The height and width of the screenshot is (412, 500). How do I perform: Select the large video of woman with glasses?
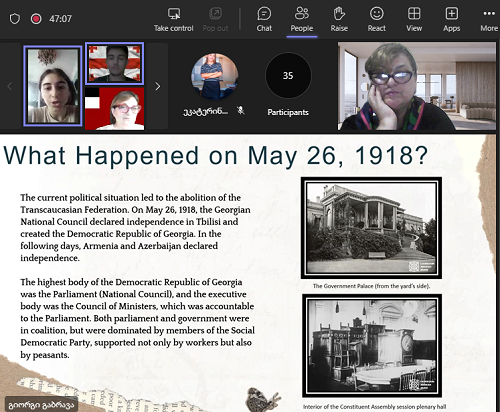(417, 86)
